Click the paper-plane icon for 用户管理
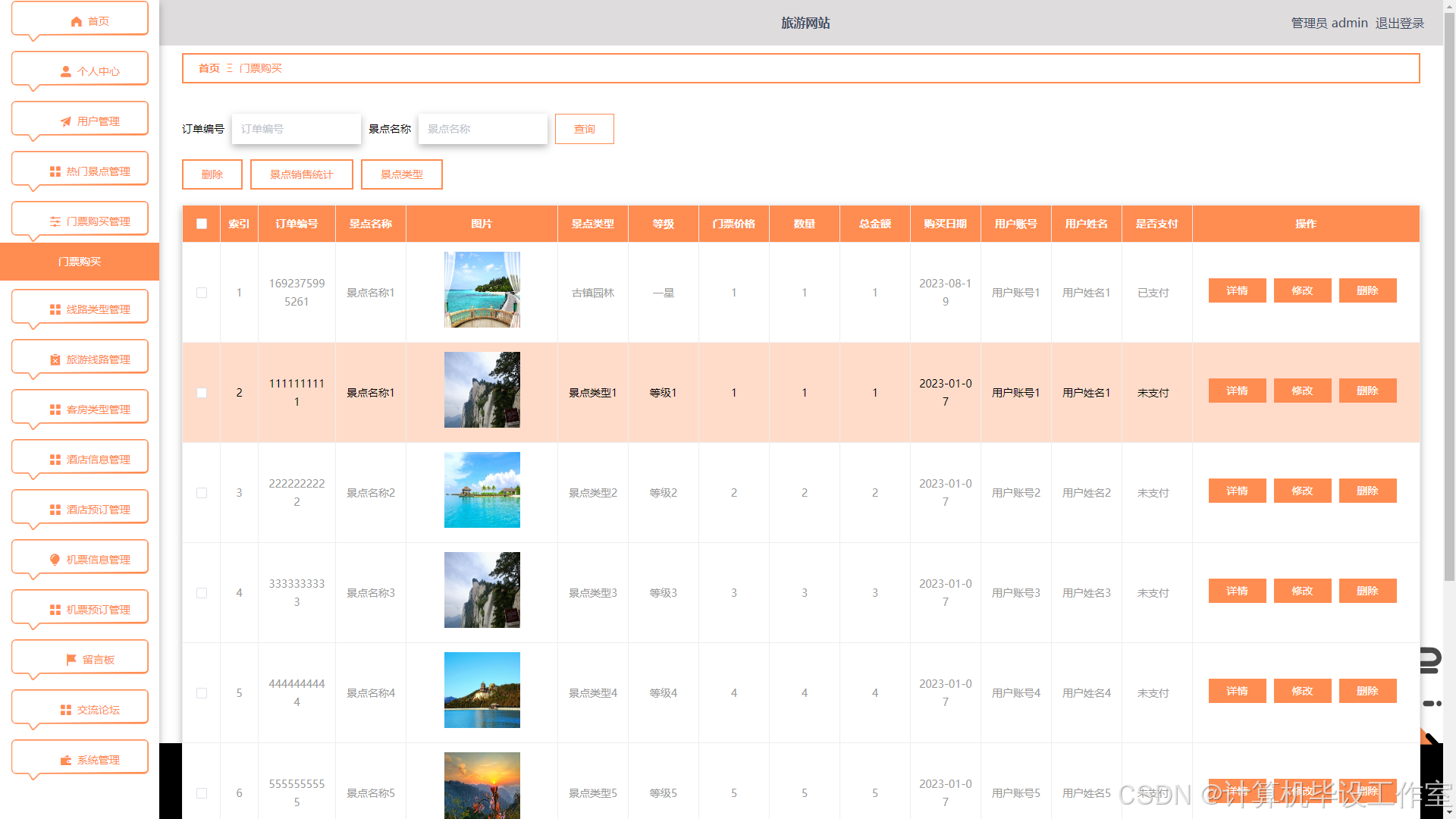 (x=66, y=121)
